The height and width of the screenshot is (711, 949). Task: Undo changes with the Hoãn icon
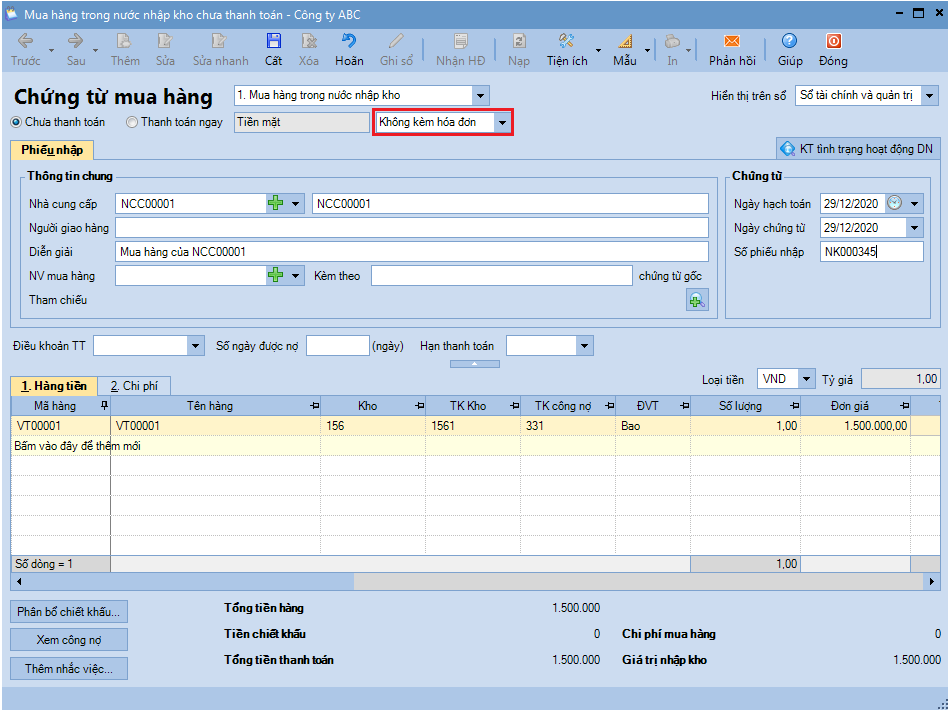click(x=349, y=41)
